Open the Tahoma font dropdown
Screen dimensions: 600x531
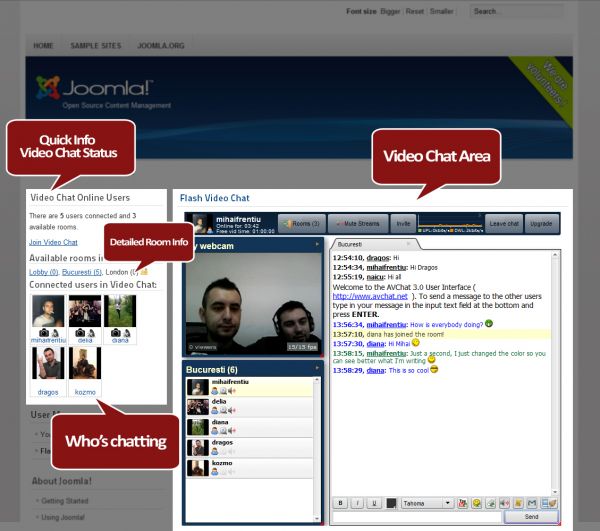tap(427, 503)
